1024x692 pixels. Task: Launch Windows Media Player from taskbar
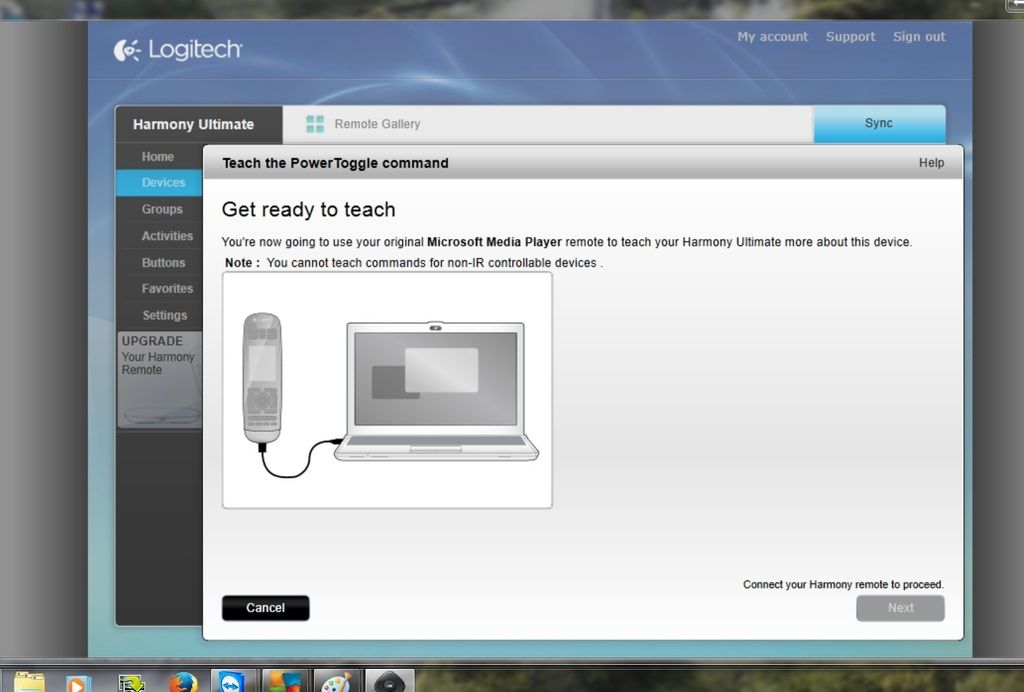(78, 683)
